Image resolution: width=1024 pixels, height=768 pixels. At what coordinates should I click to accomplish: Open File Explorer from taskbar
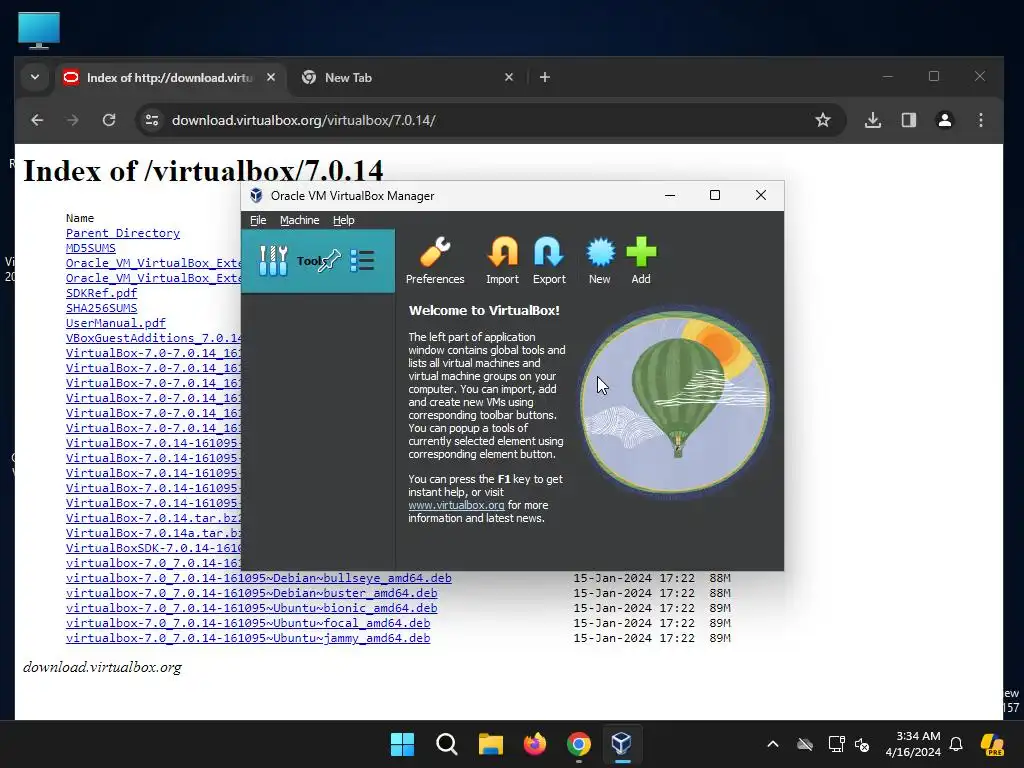coord(490,744)
